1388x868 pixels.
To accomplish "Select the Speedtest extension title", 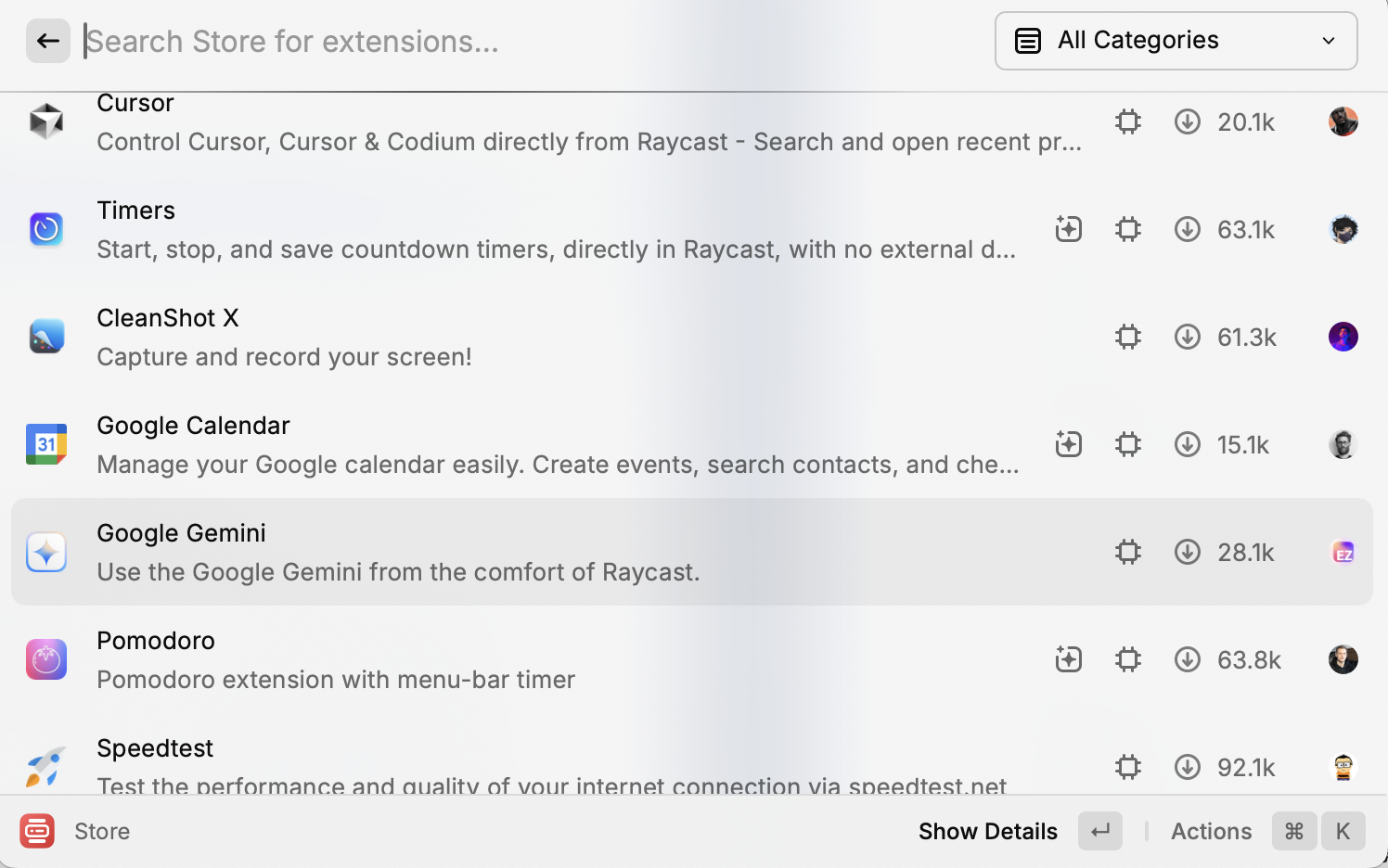I will [155, 748].
